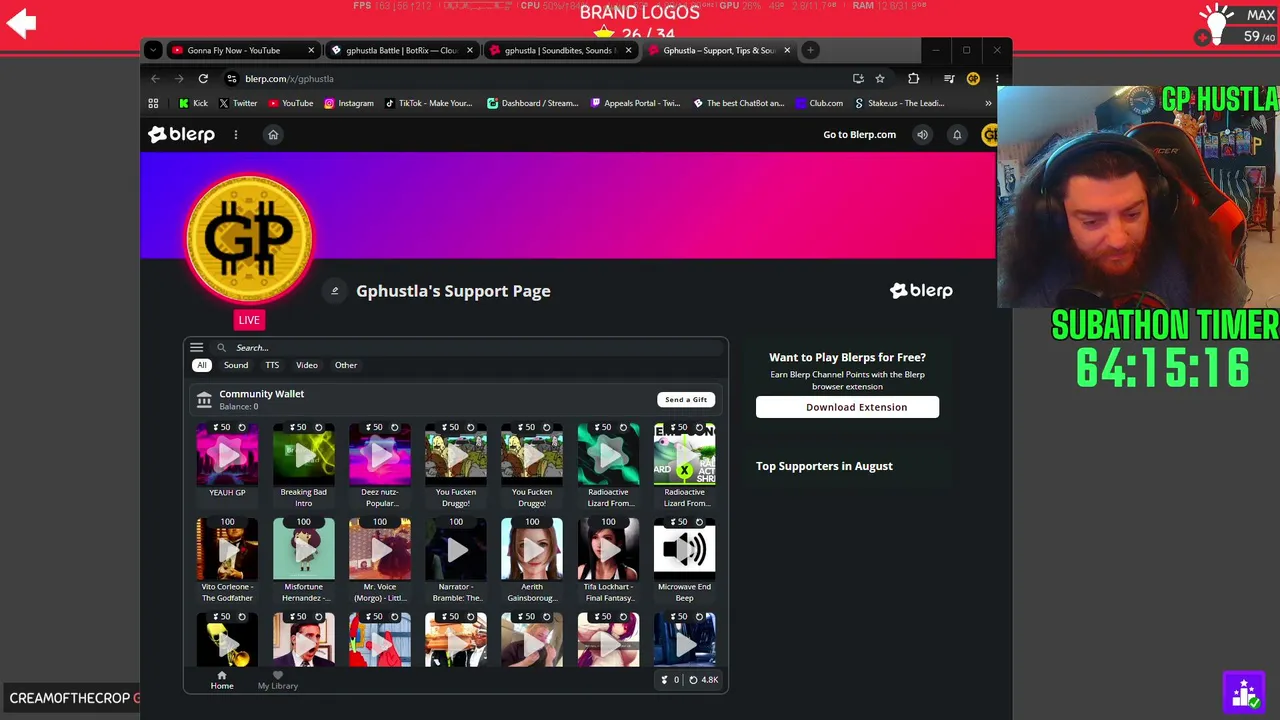Open the Home tab in Blerp panel
Screen dimensions: 1280x720
pos(222,681)
